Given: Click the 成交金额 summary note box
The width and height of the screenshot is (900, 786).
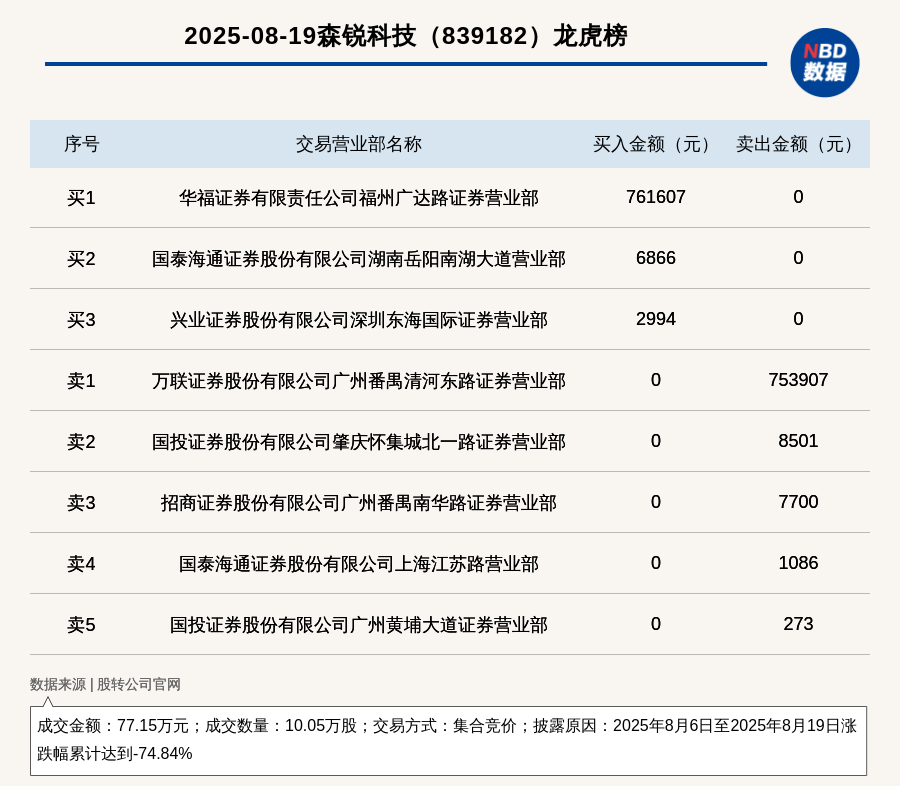Looking at the screenshot, I should (448, 741).
